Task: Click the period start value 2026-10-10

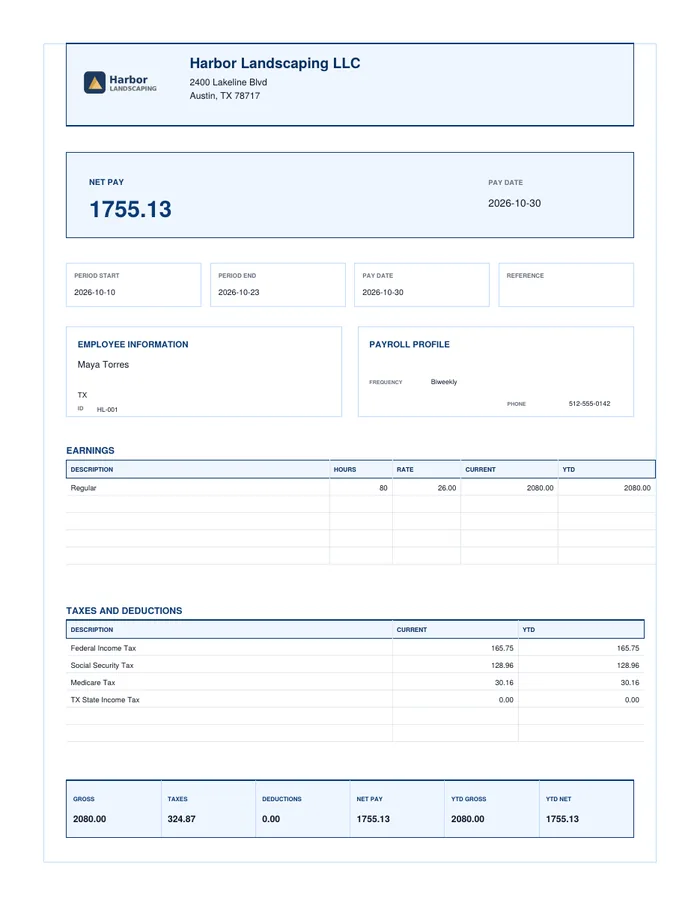Action: tap(95, 292)
